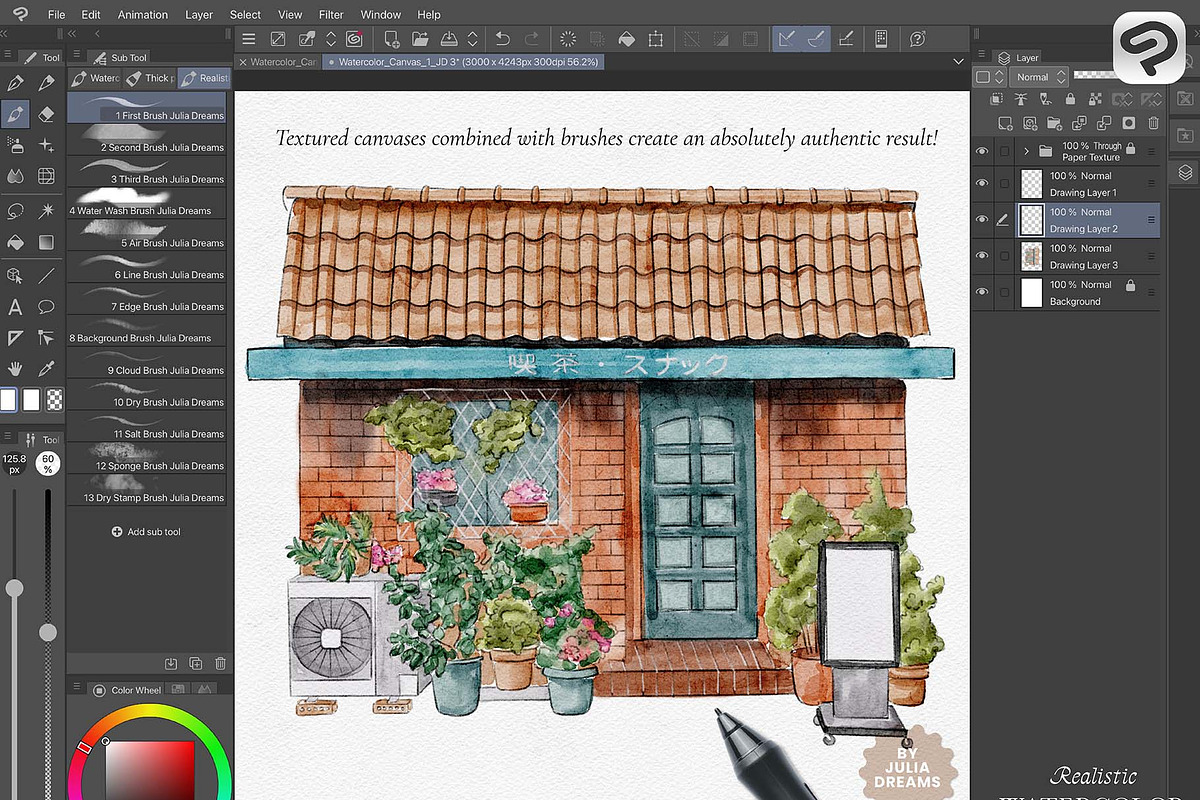This screenshot has width=1200, height=800.
Task: Open the Normal blending mode dropdown
Action: click(1039, 77)
